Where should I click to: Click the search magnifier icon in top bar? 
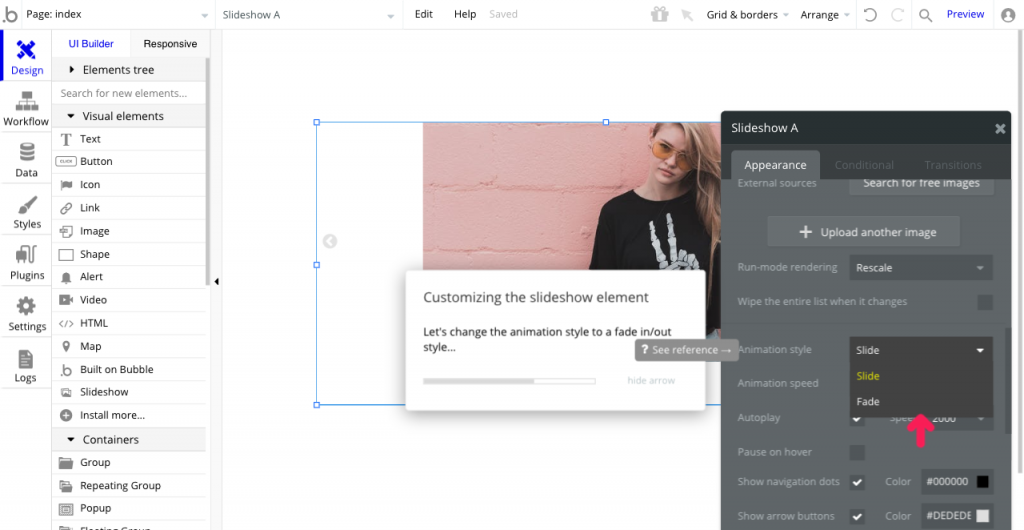pos(925,15)
